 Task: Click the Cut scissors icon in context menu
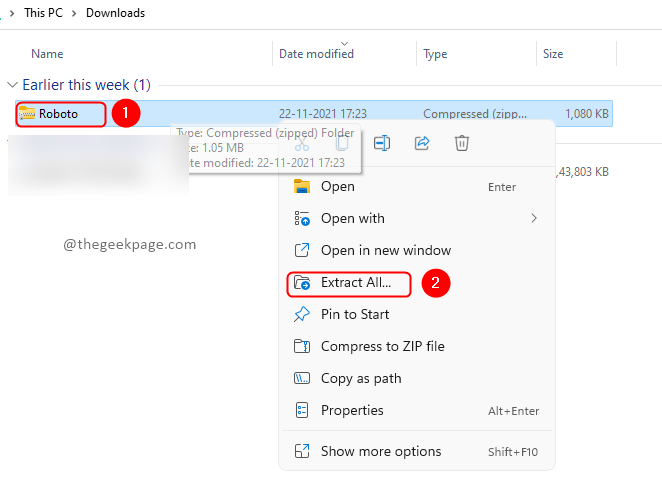[302, 143]
